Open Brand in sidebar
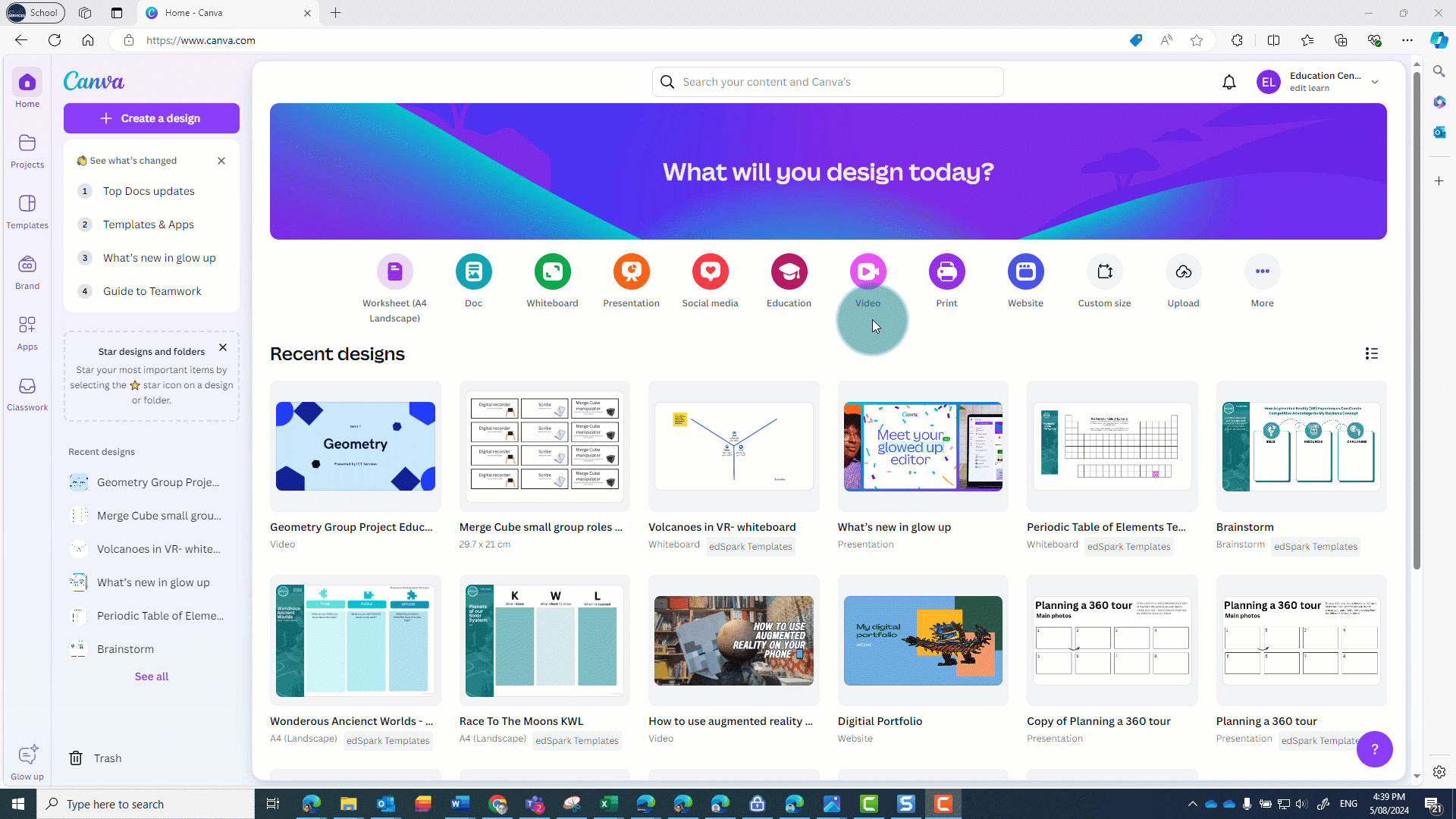The height and width of the screenshot is (819, 1456). coord(27,271)
